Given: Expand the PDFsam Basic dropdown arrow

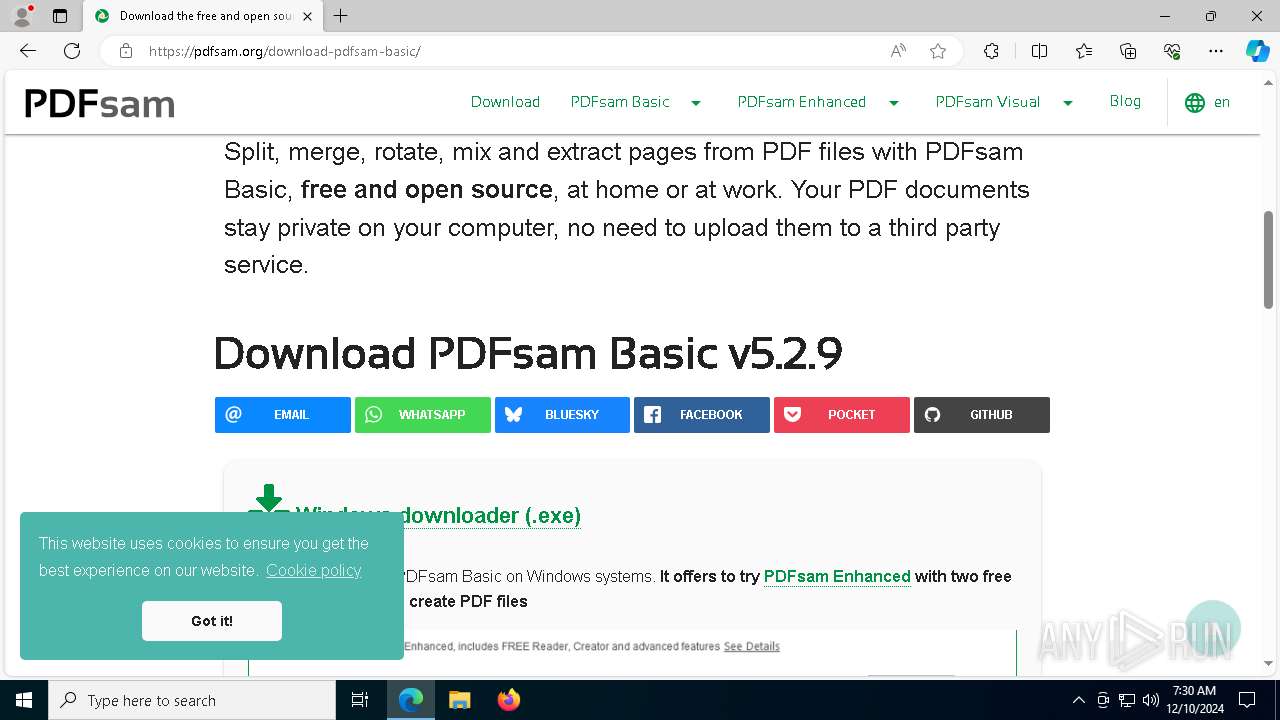Looking at the screenshot, I should [x=696, y=103].
